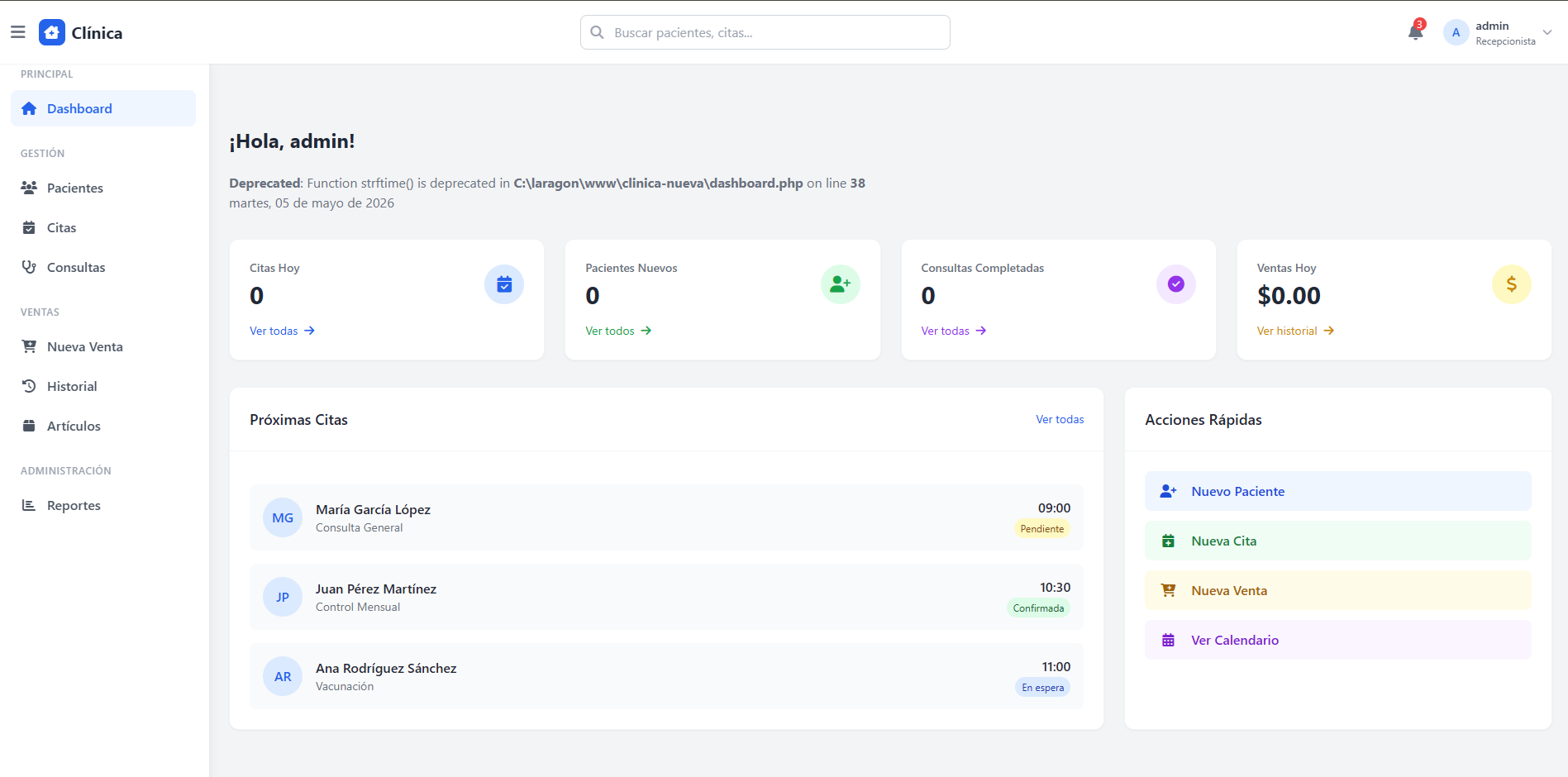Click the Pendiente status badge
Screen dimensions: 1568x777
(x=1042, y=529)
